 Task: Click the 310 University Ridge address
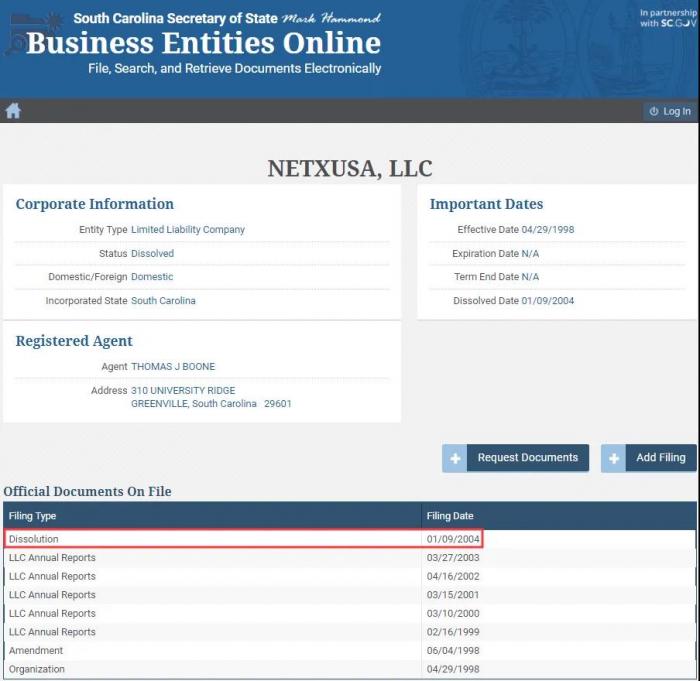point(183,390)
